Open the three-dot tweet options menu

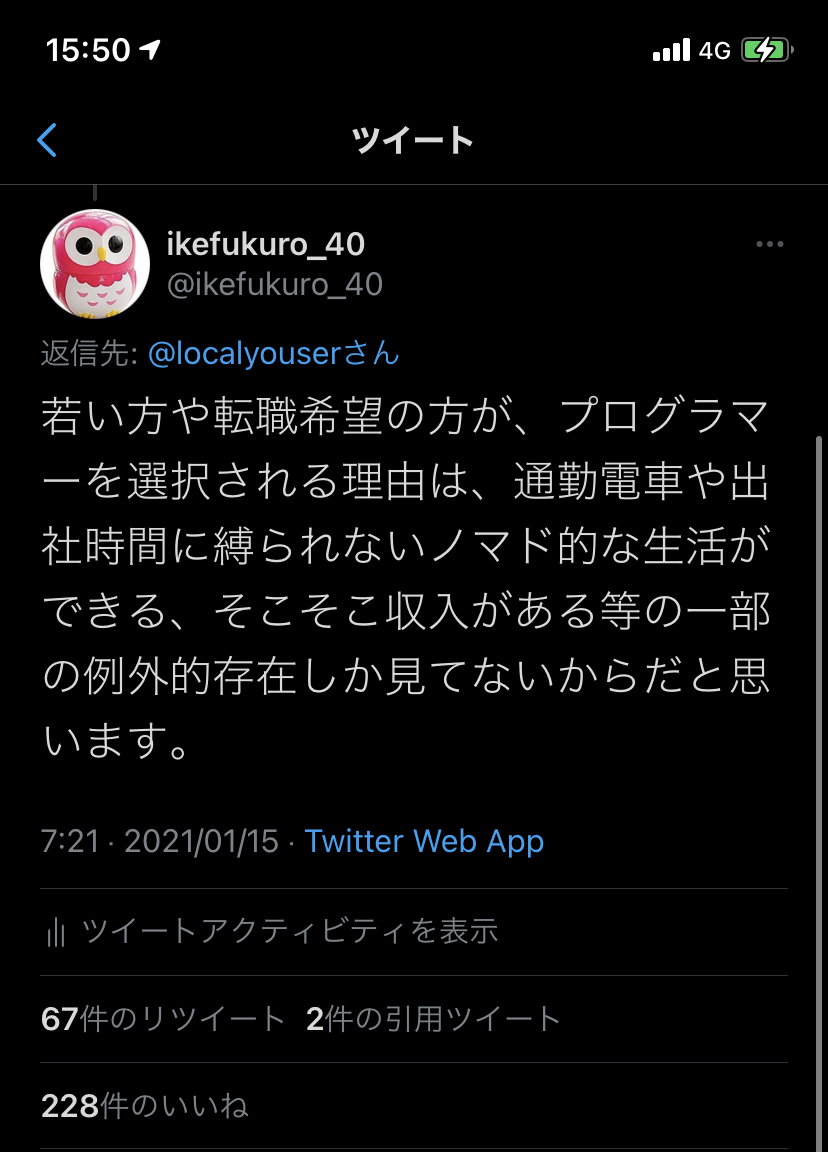click(x=769, y=244)
